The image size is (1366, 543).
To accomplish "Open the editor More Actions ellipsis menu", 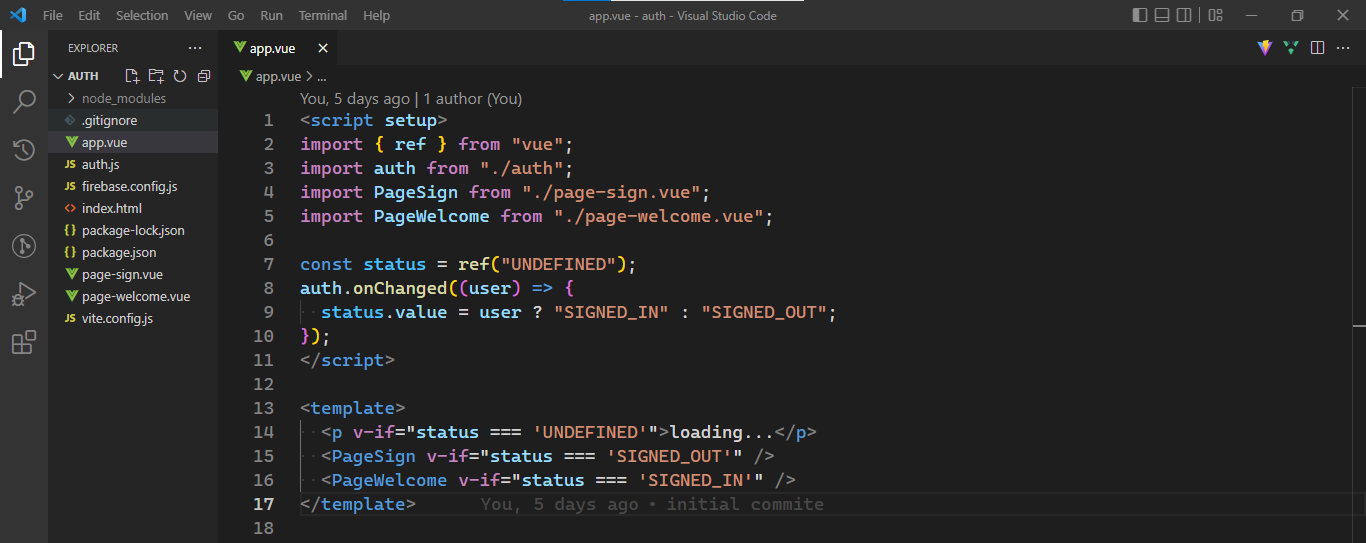I will pyautogui.click(x=1343, y=48).
